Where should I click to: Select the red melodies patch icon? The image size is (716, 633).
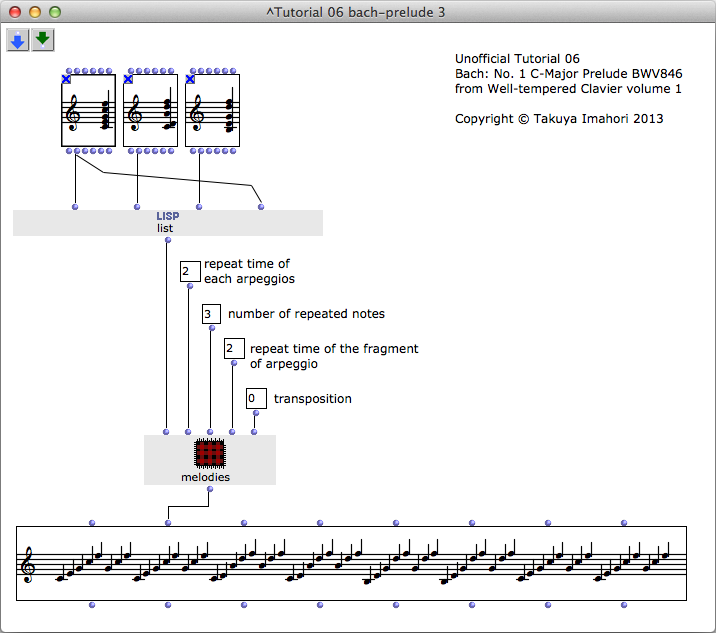coord(209,454)
